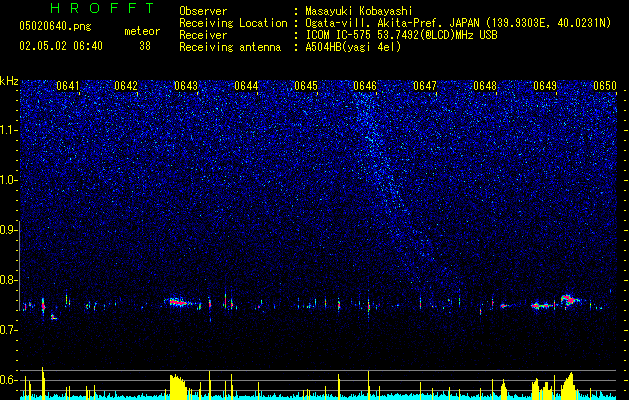Click the 0.7 kHz axis label
629x400 pixels.
tap(9, 330)
